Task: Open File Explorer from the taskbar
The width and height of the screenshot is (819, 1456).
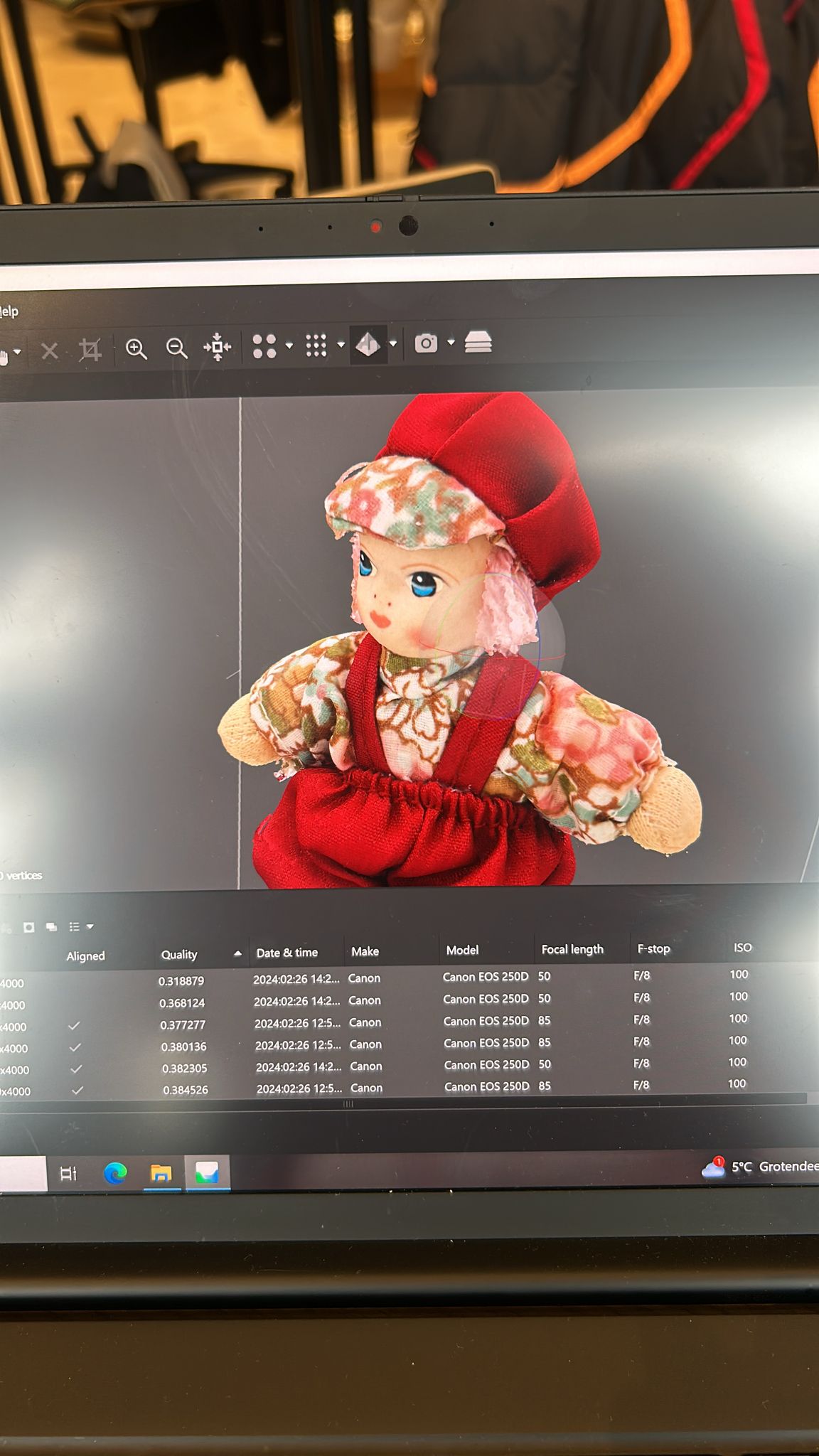Action: tap(161, 1173)
